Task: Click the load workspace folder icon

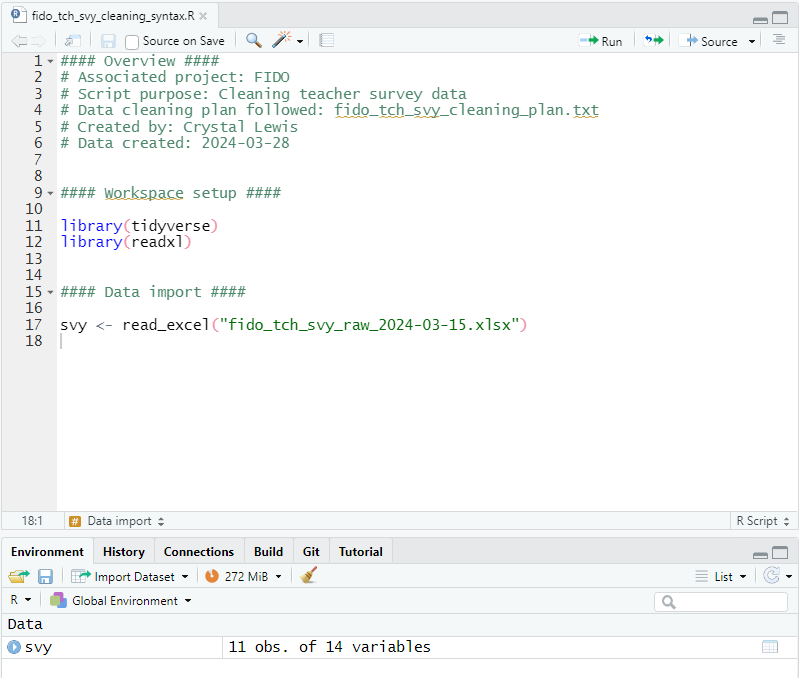Action: (x=18, y=576)
